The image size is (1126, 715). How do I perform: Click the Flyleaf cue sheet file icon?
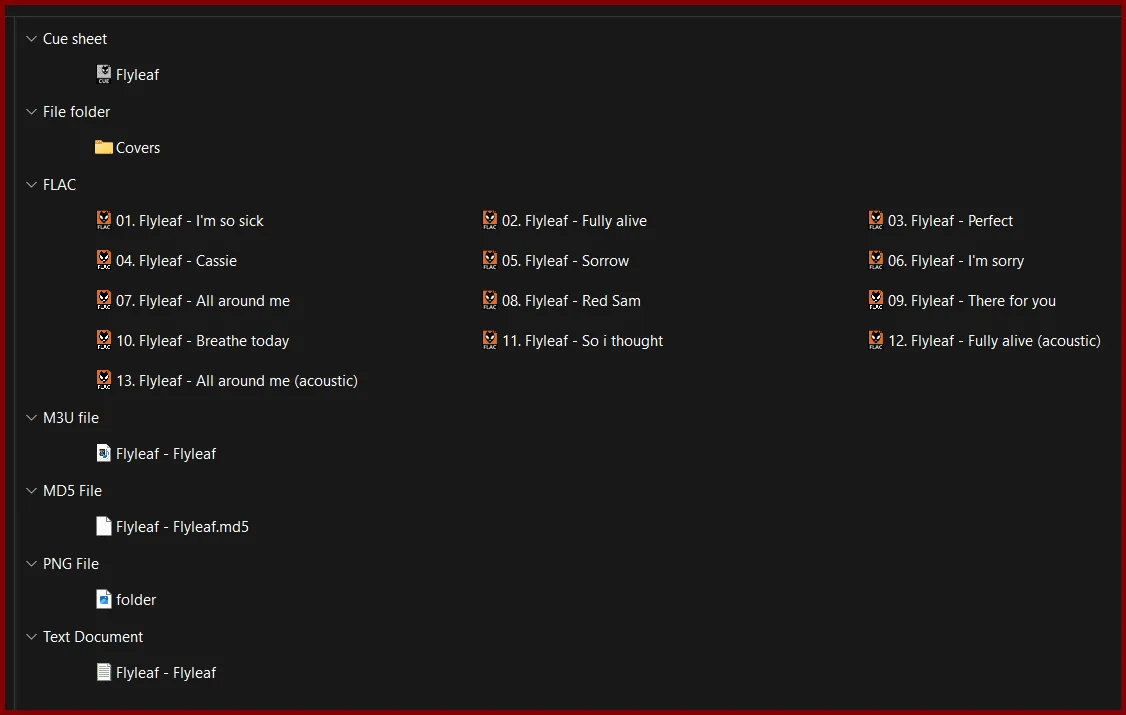coord(103,74)
